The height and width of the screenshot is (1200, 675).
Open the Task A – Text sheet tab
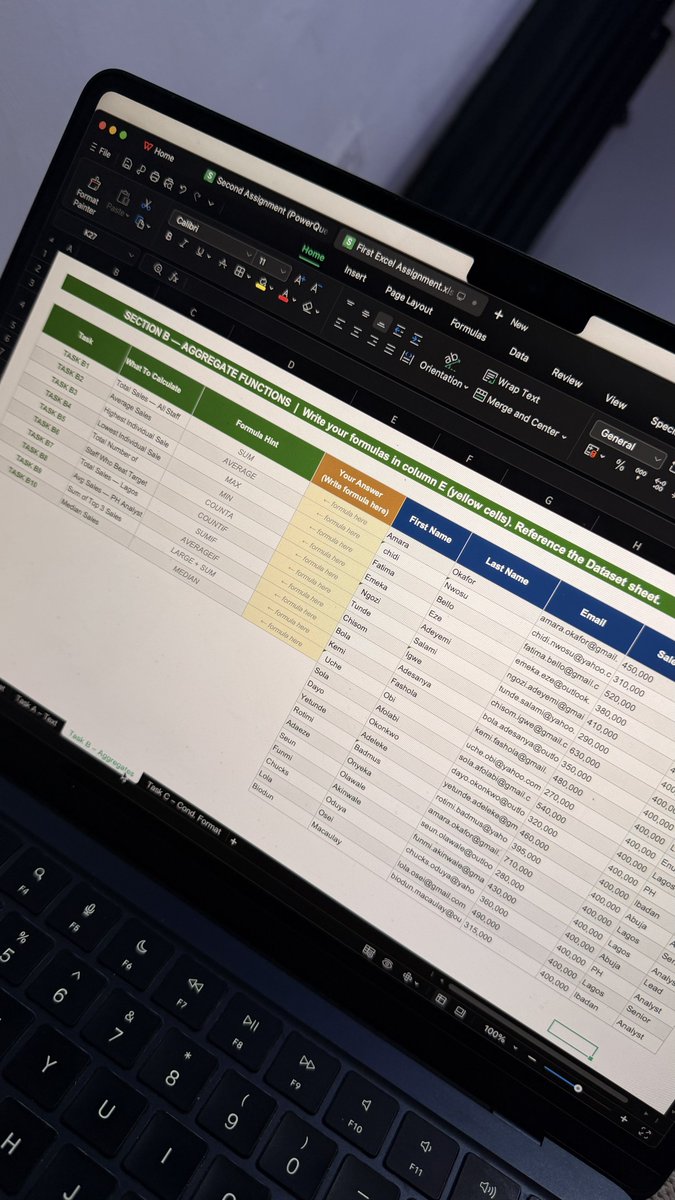pyautogui.click(x=36, y=712)
